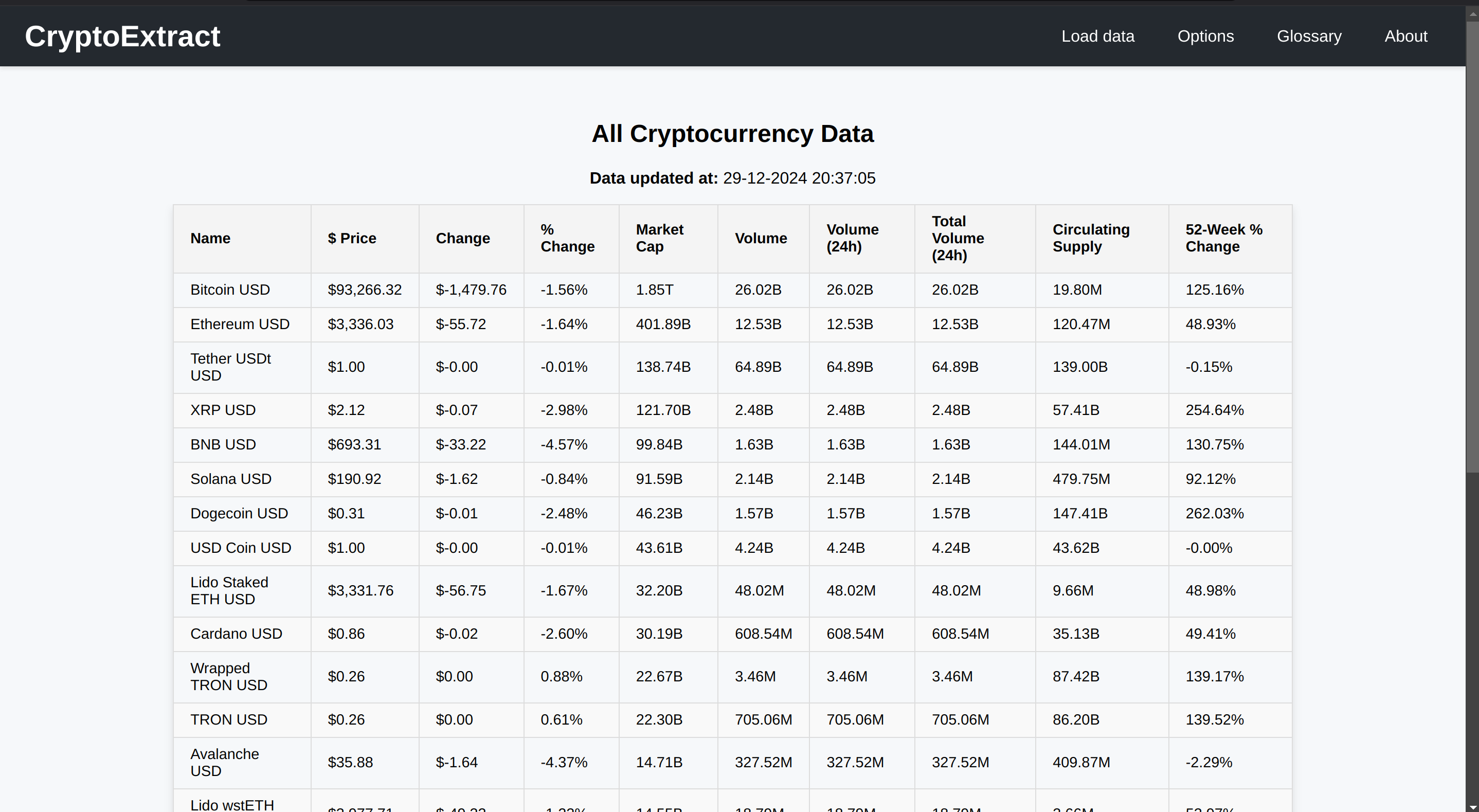Click the % Change column header
1479x812 pixels.
(x=567, y=238)
